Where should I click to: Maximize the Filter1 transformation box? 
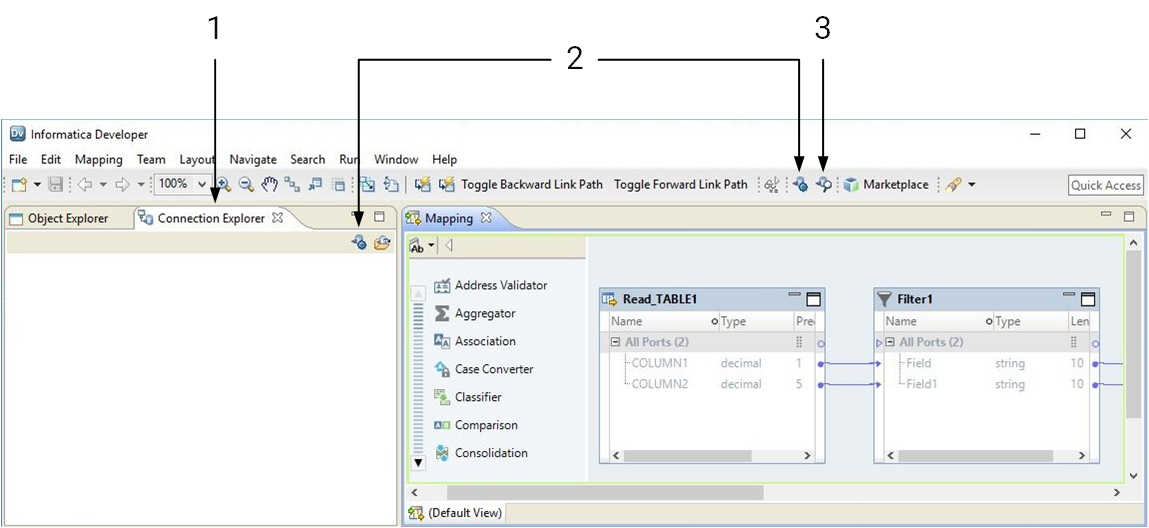click(x=1088, y=299)
